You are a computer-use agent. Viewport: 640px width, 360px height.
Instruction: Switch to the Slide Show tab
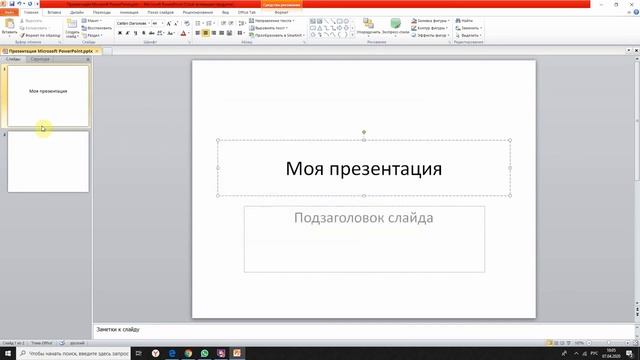pos(160,13)
